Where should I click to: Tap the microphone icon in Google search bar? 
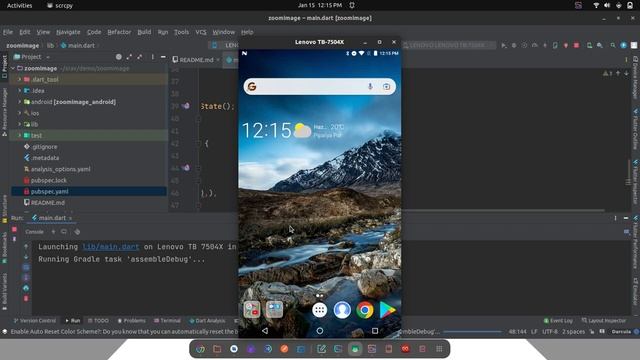[x=370, y=87]
